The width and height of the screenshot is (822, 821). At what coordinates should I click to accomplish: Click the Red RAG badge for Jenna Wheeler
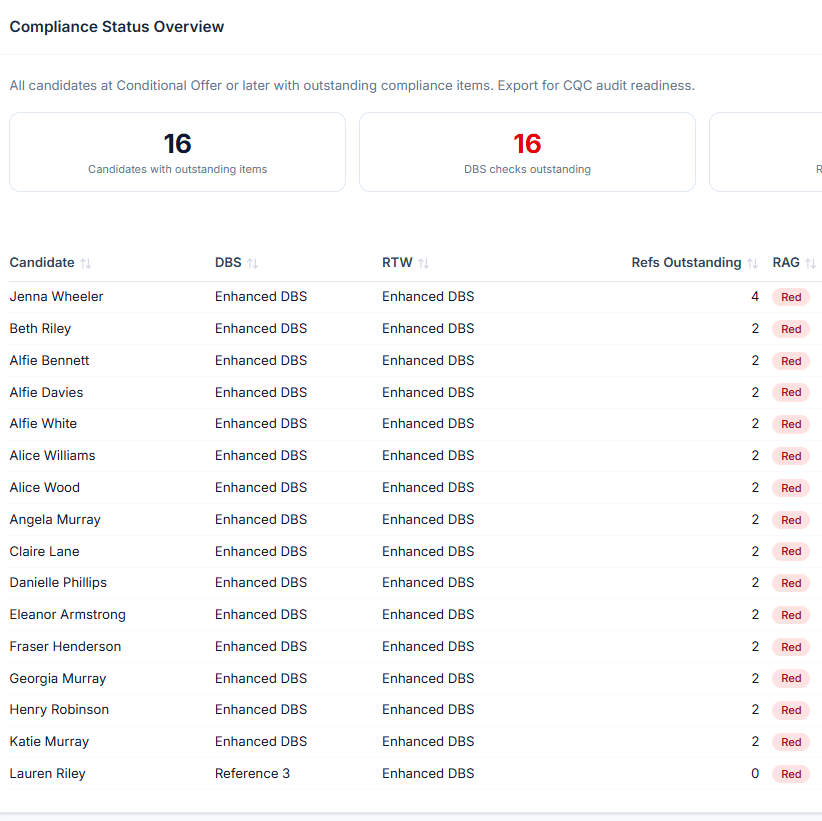(790, 297)
